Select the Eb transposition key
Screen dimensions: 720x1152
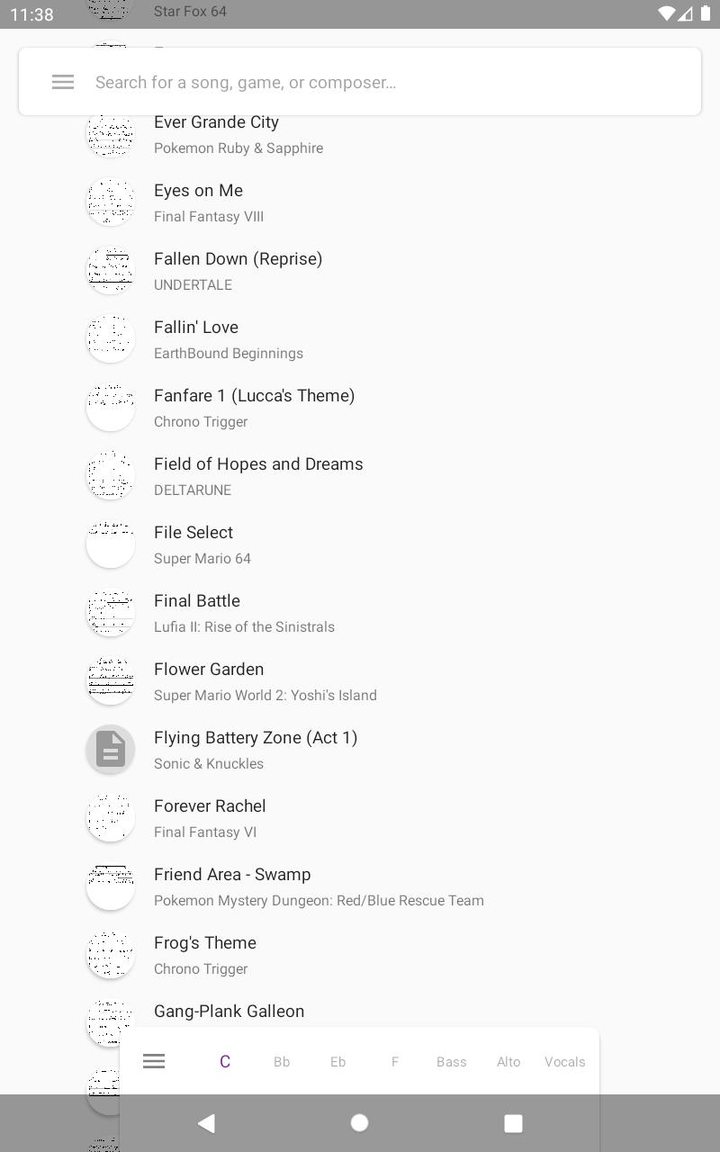[x=337, y=1061]
